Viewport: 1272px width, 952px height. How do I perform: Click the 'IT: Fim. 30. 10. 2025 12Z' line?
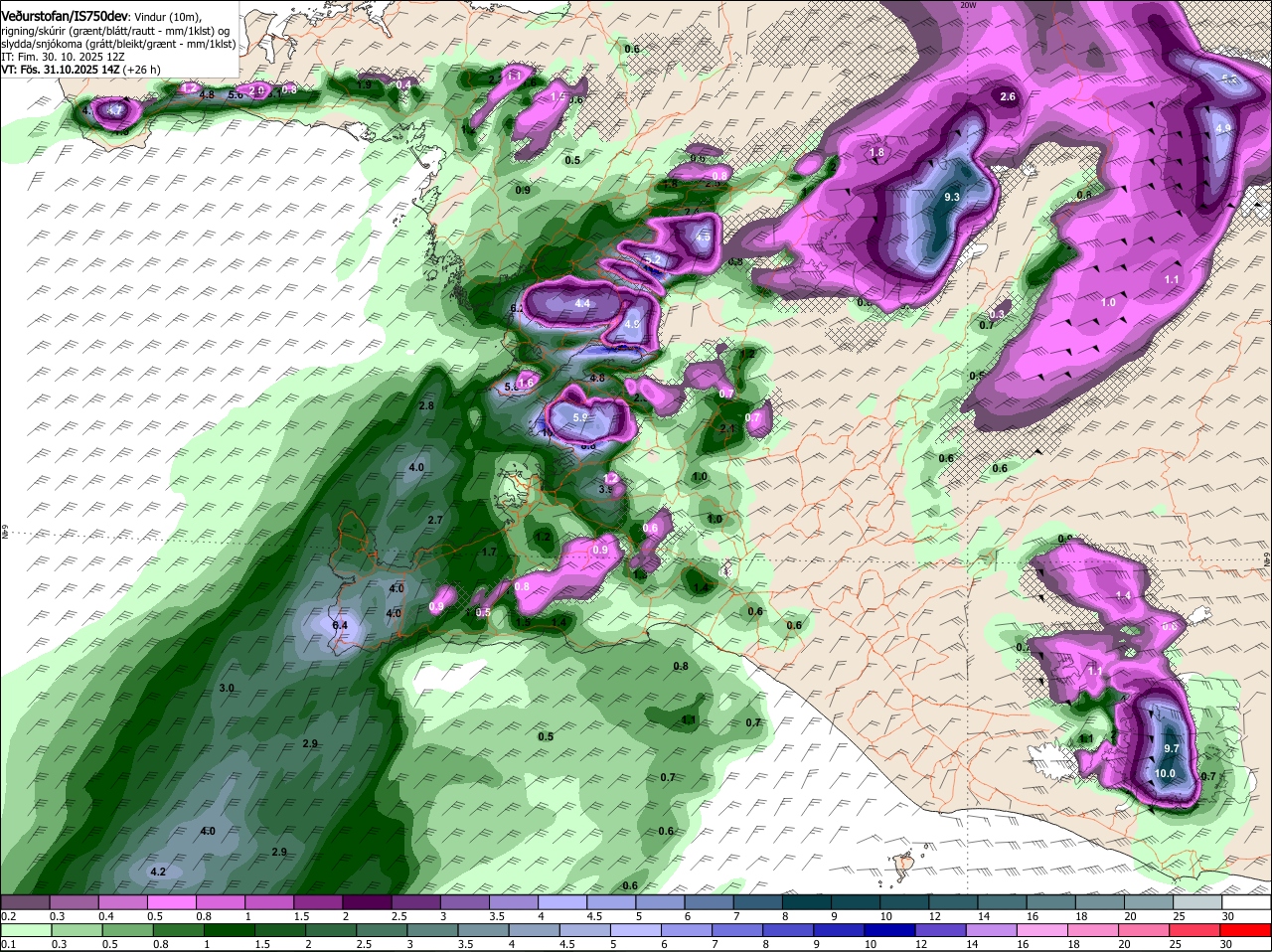pos(63,58)
